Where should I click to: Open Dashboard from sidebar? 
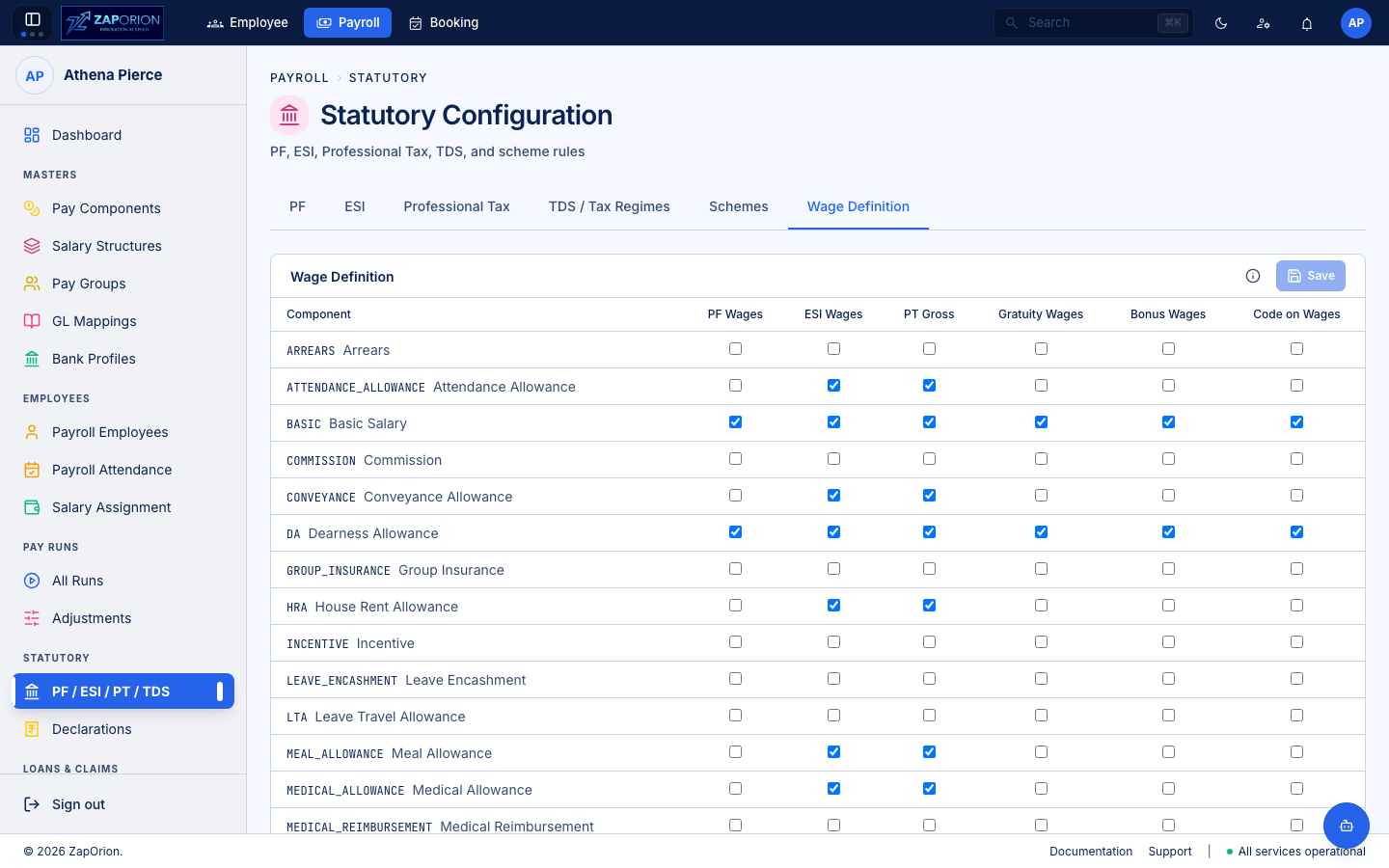pos(123,135)
